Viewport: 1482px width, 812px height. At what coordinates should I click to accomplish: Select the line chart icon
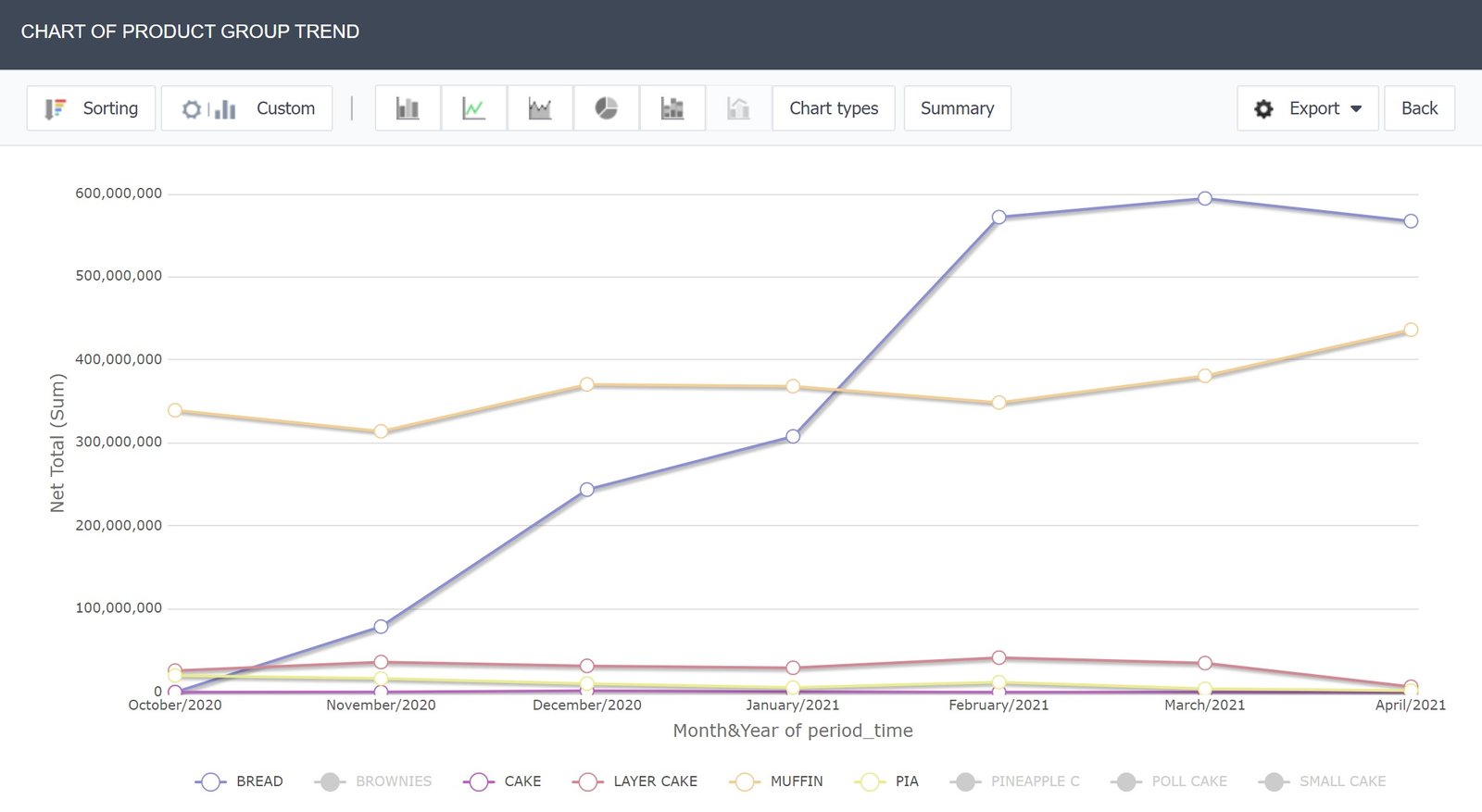pos(473,108)
